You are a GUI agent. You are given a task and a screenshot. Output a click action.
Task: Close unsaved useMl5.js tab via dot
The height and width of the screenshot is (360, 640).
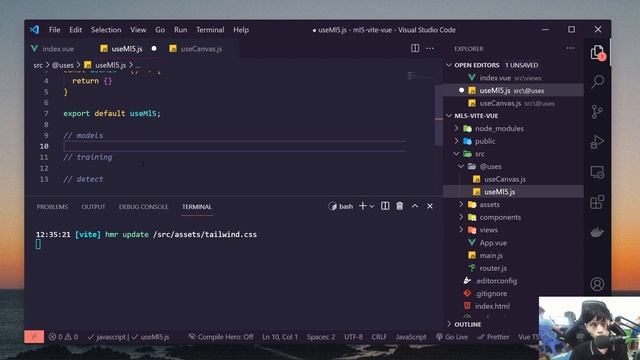pyautogui.click(x=154, y=49)
